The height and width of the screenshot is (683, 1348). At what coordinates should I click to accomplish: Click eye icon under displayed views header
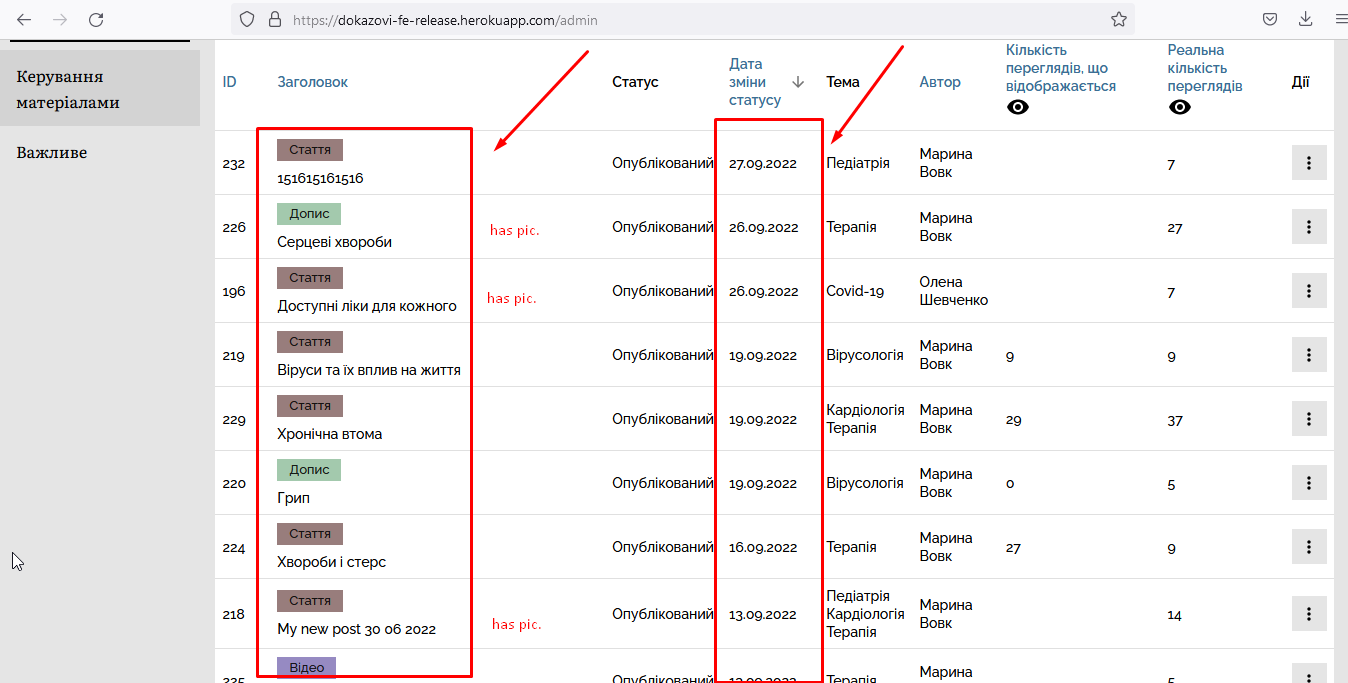pyautogui.click(x=1018, y=107)
